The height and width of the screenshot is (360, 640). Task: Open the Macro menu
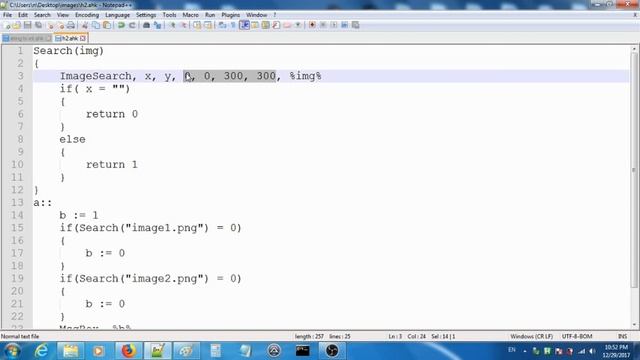coord(190,15)
